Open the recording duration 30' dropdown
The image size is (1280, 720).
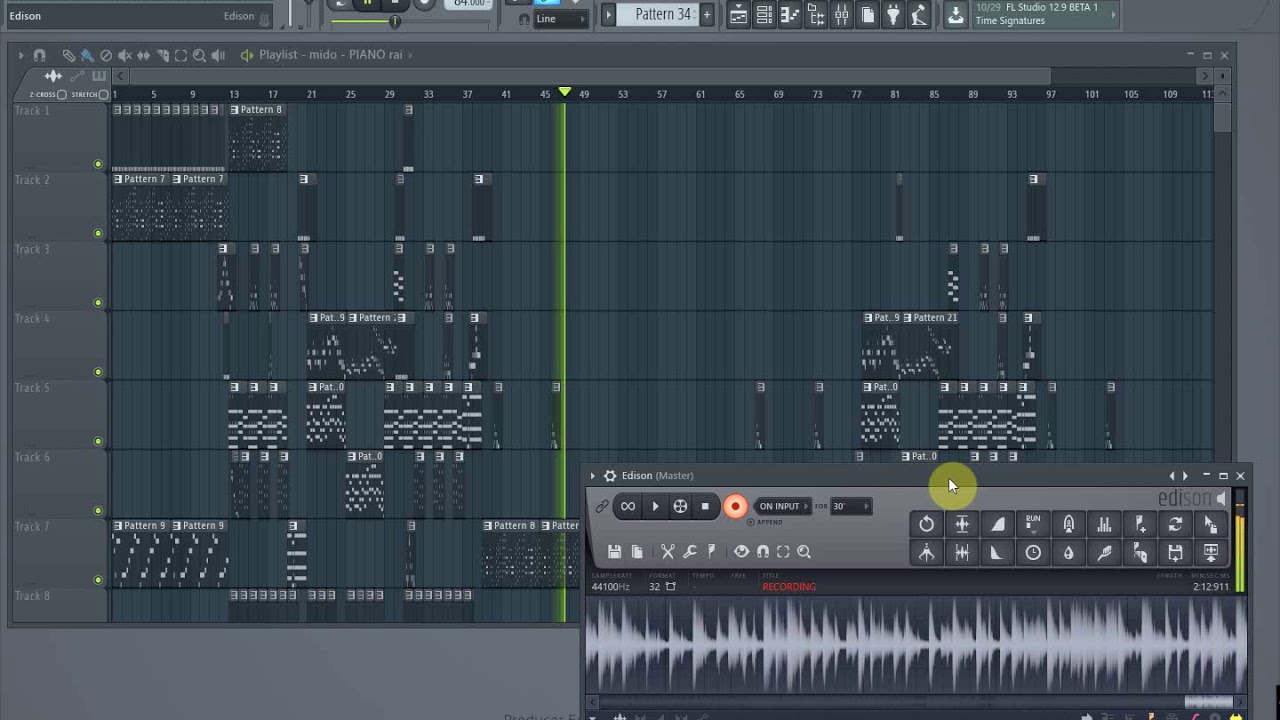(851, 506)
